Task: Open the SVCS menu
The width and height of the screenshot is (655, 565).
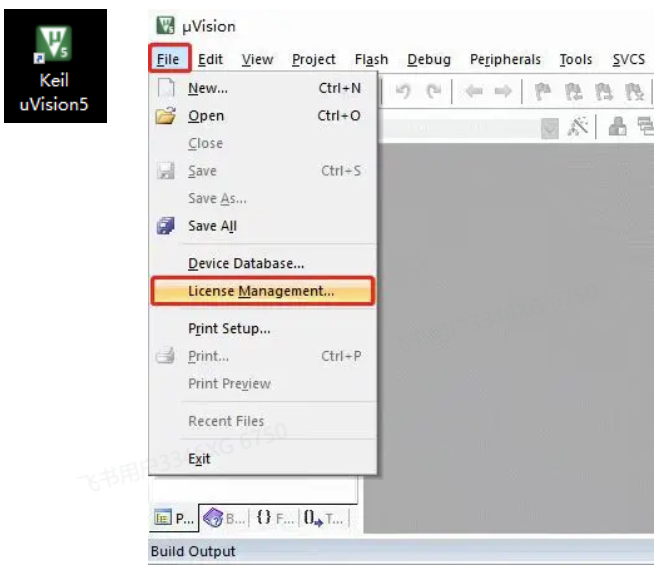Action: (629, 59)
